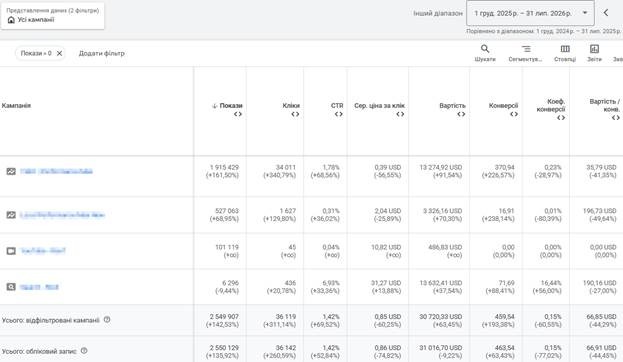This screenshot has width=623, height=362.
Task: Click display campaign icon in the 1 915 429 row
Action: tap(11, 171)
